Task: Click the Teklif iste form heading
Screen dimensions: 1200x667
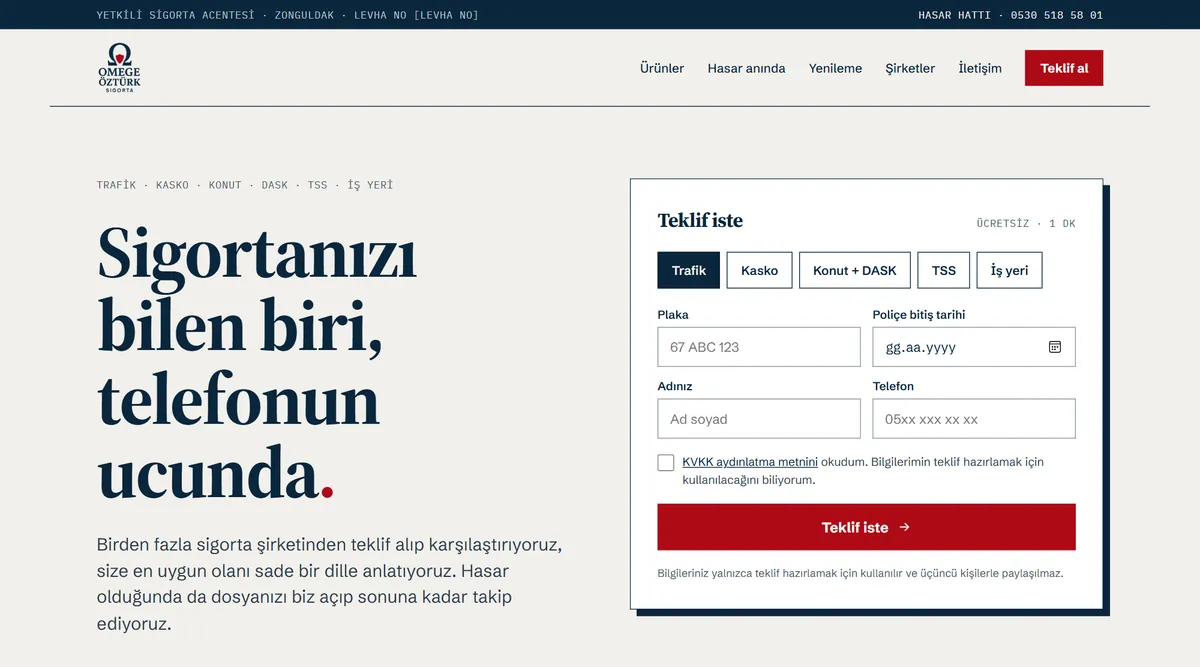Action: [700, 221]
